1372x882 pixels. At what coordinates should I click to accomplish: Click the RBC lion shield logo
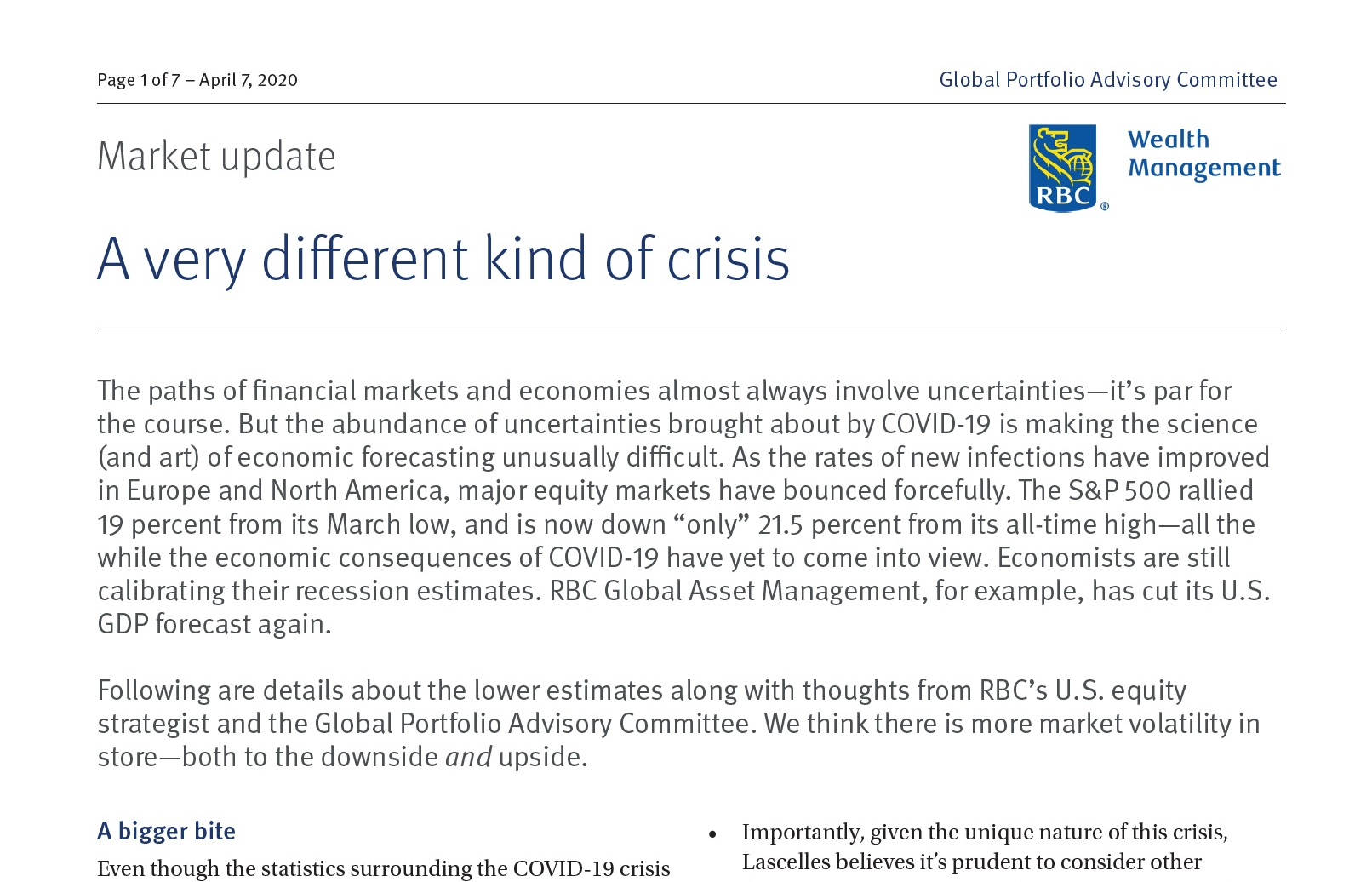(x=1062, y=168)
